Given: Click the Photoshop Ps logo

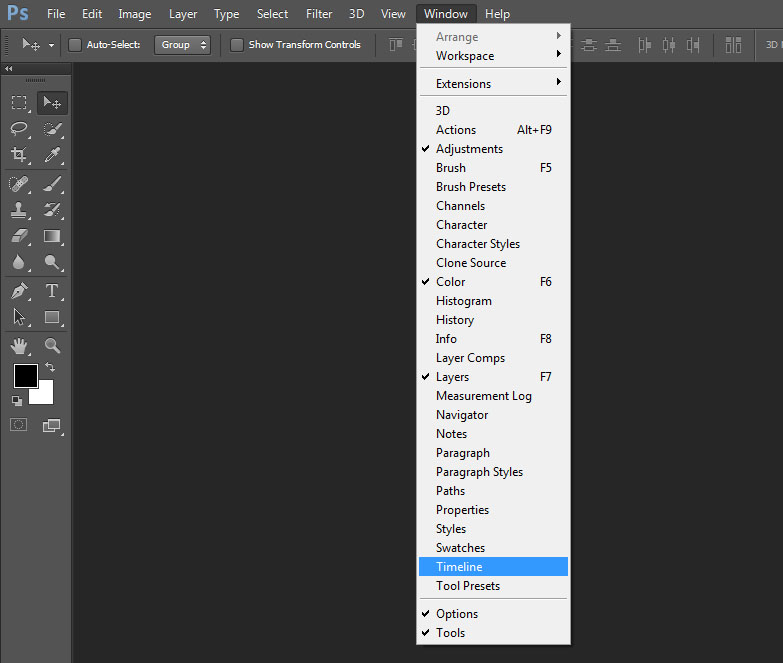Looking at the screenshot, I should 18,13.
